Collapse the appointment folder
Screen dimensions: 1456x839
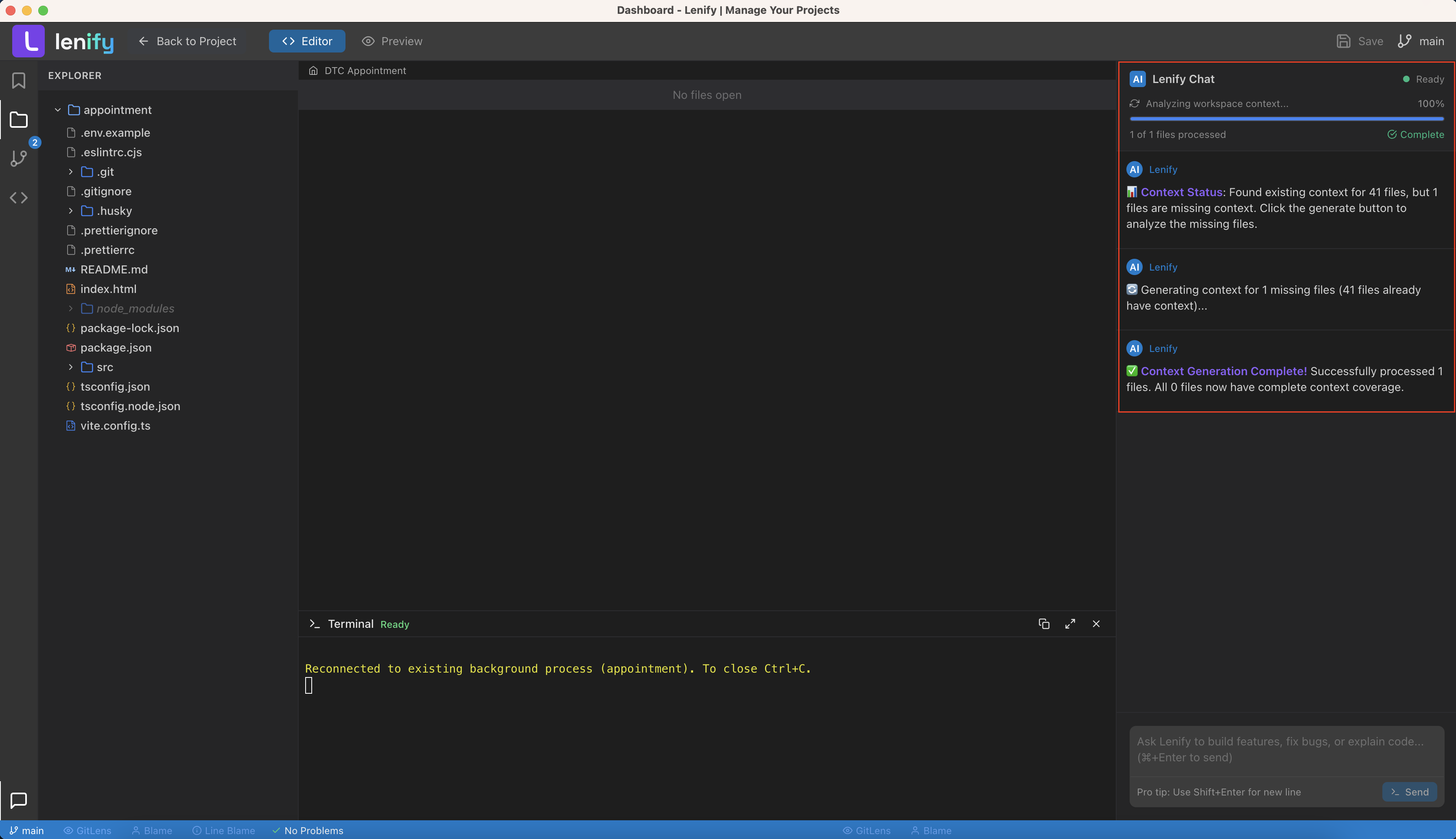pyautogui.click(x=58, y=109)
